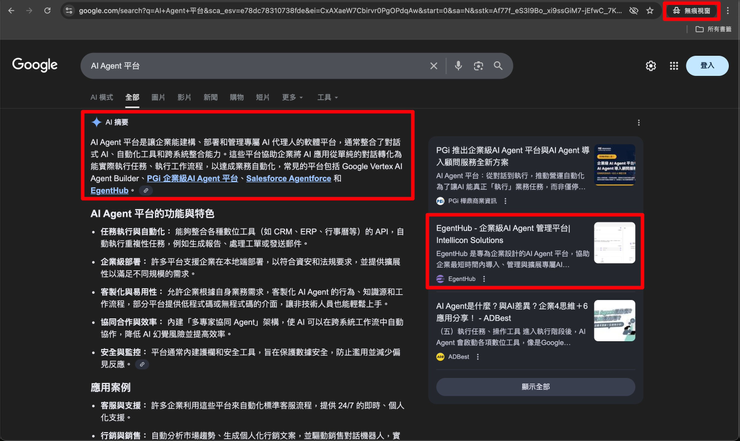Expand the 工具 dropdown
Image resolution: width=740 pixels, height=441 pixels.
pos(328,97)
